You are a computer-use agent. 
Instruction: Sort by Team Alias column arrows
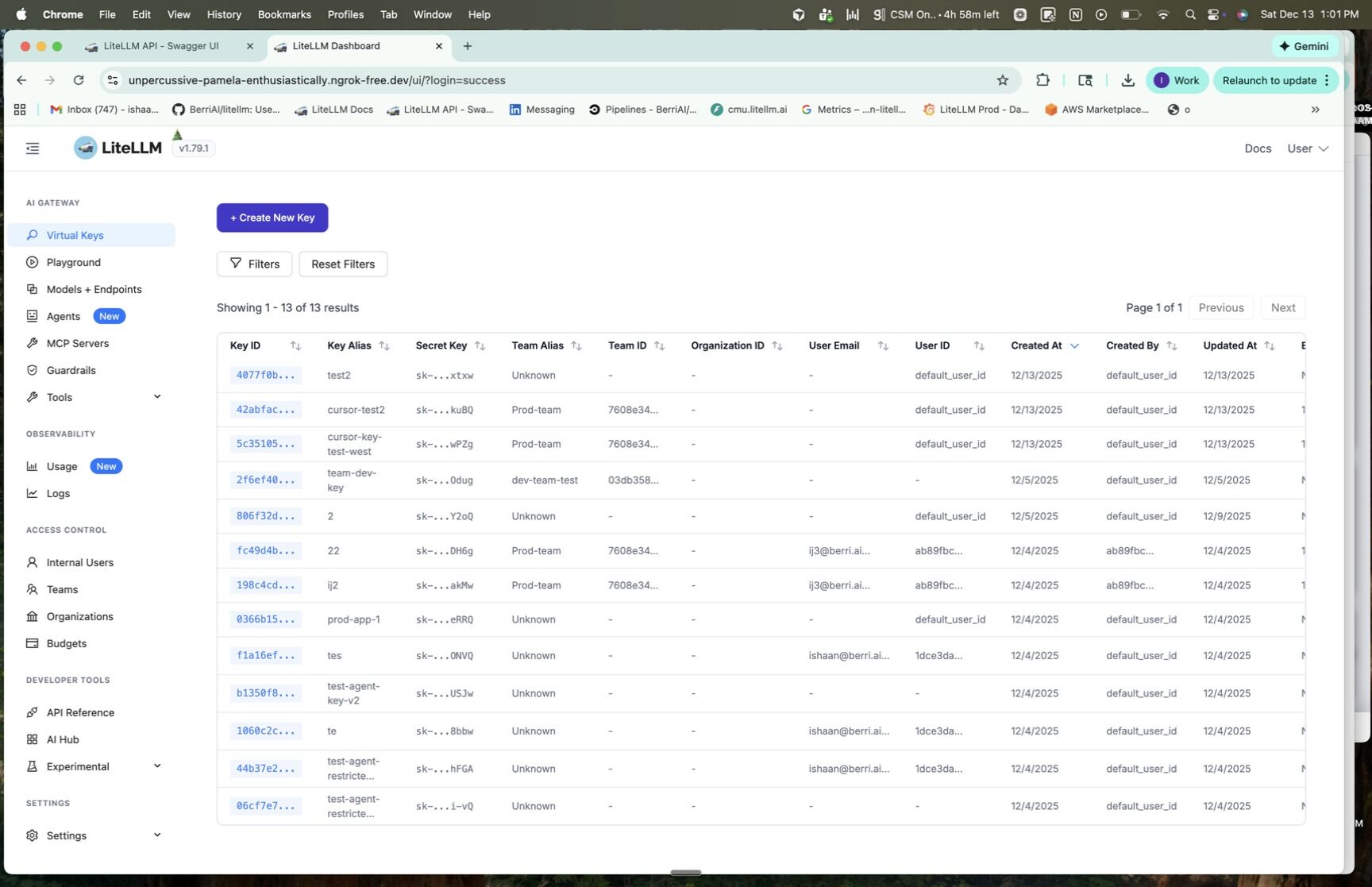576,345
